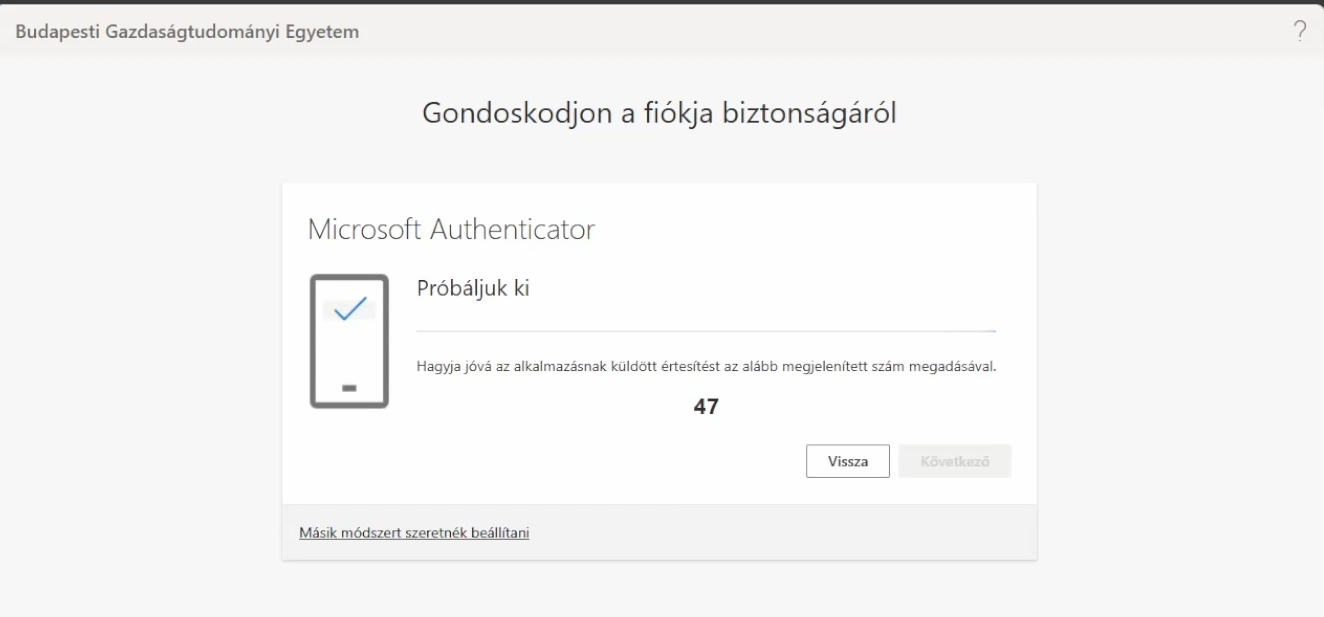Click the word 'Authenticator' in the card title
1324x617 pixels.
click(512, 230)
